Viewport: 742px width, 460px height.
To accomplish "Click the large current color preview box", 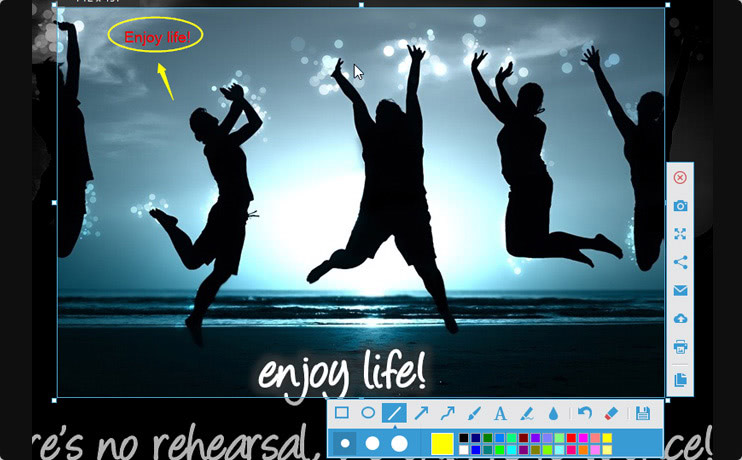I will (x=442, y=444).
